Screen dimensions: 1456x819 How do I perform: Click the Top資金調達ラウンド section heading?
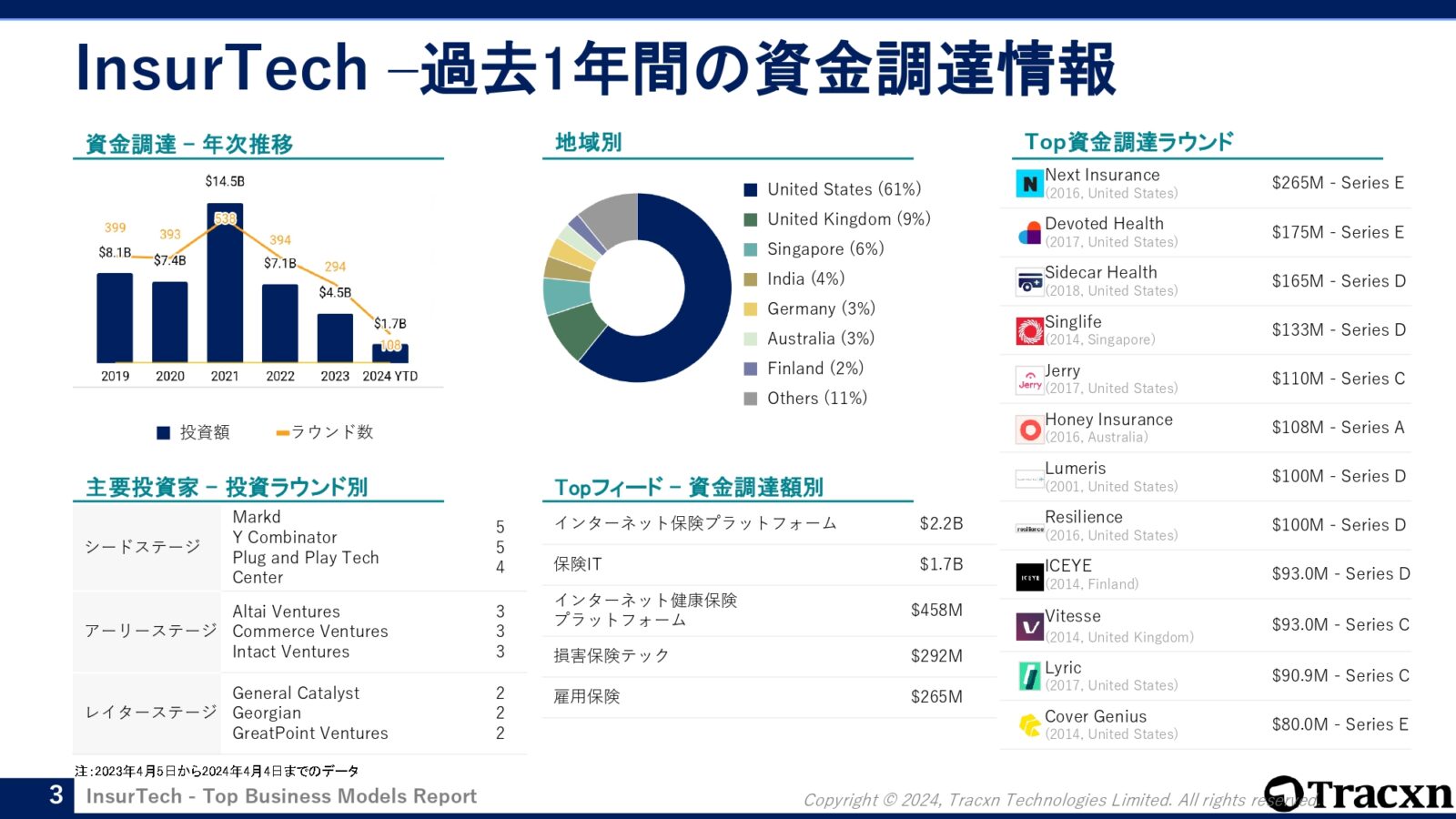point(1129,142)
